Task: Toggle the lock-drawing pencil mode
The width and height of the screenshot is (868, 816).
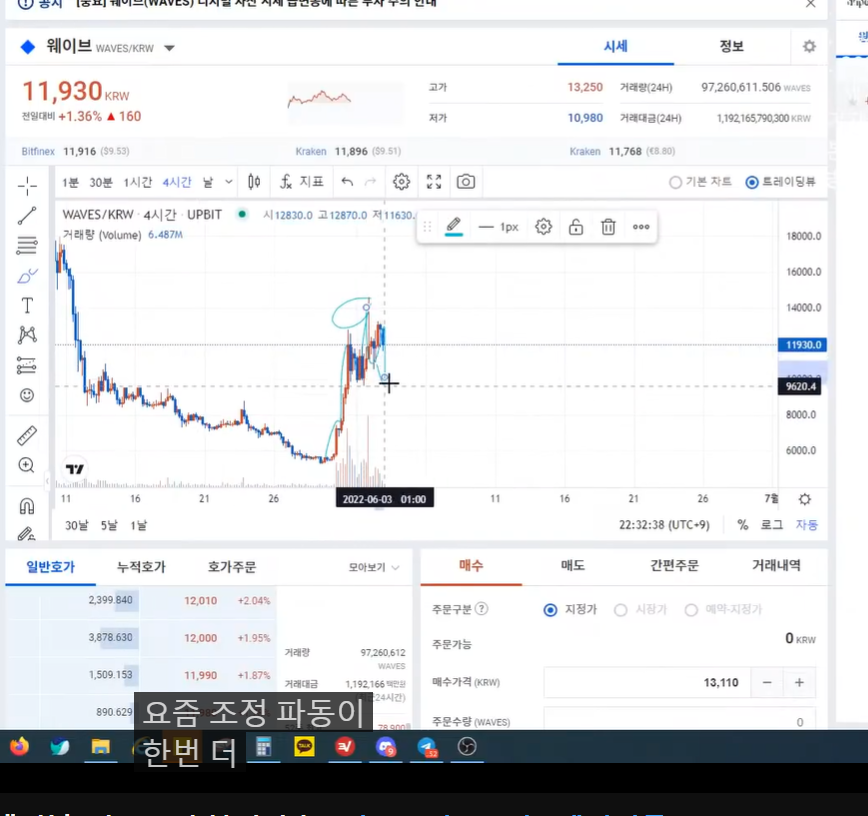Action: tap(27, 533)
